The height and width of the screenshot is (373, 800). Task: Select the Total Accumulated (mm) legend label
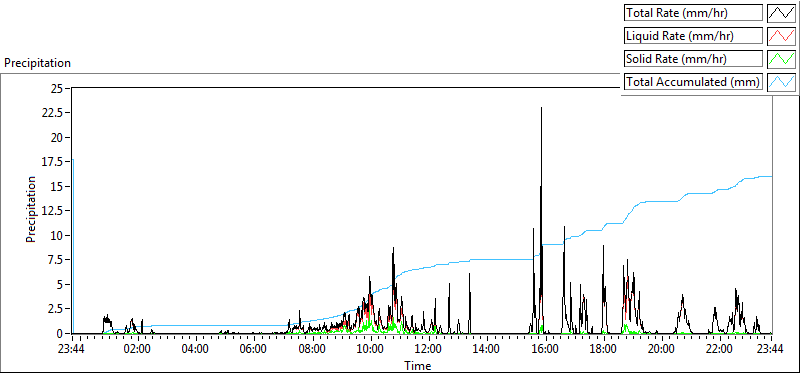[x=693, y=82]
